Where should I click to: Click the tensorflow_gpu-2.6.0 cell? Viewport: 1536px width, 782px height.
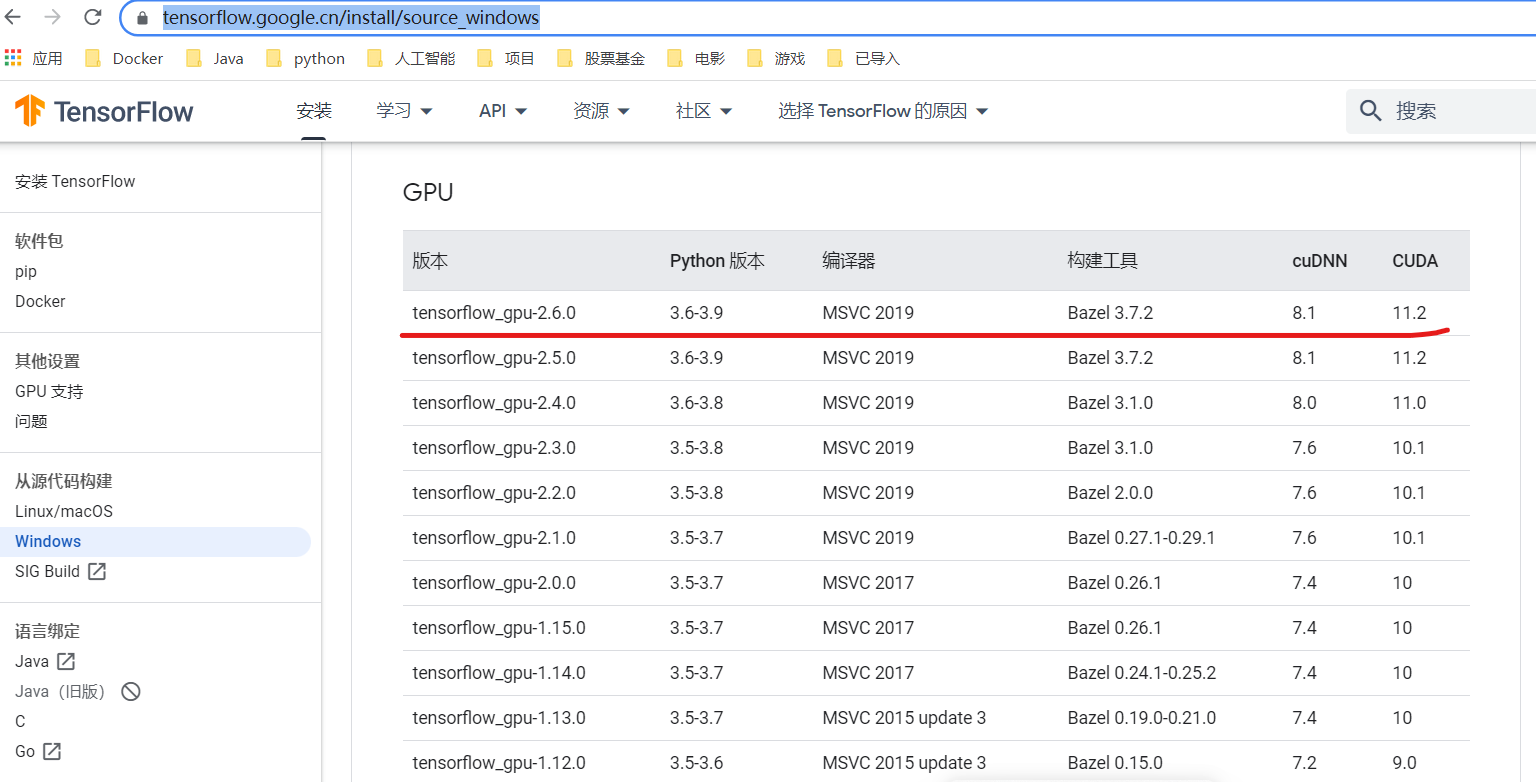[x=494, y=313]
